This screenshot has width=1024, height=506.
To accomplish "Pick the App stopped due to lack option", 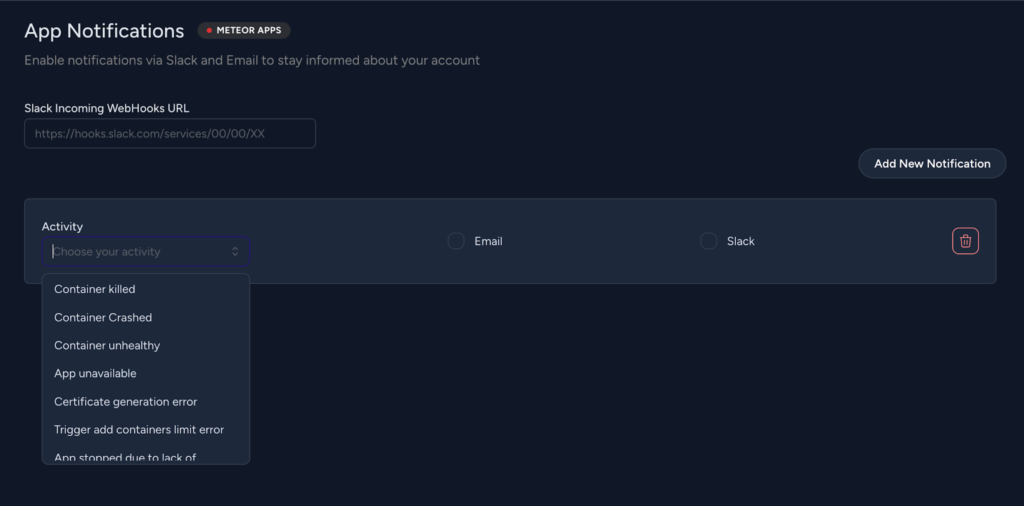I will (x=125, y=457).
